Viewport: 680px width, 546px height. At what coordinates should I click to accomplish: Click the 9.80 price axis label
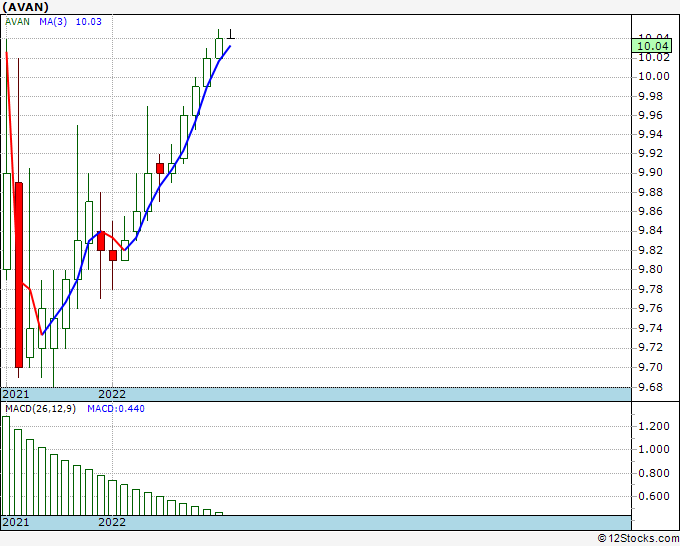(651, 269)
